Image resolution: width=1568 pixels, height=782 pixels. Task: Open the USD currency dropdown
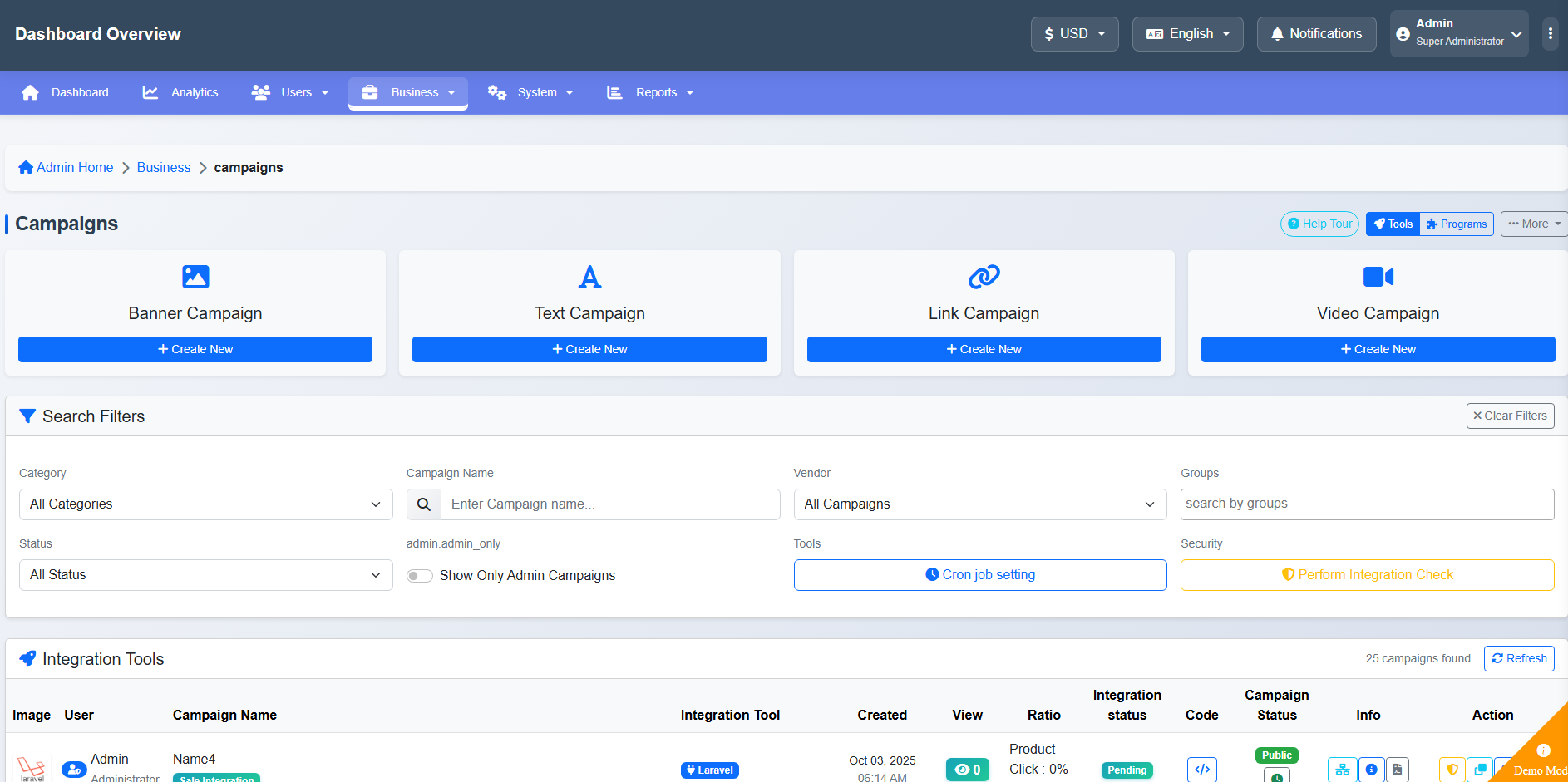[x=1075, y=34]
